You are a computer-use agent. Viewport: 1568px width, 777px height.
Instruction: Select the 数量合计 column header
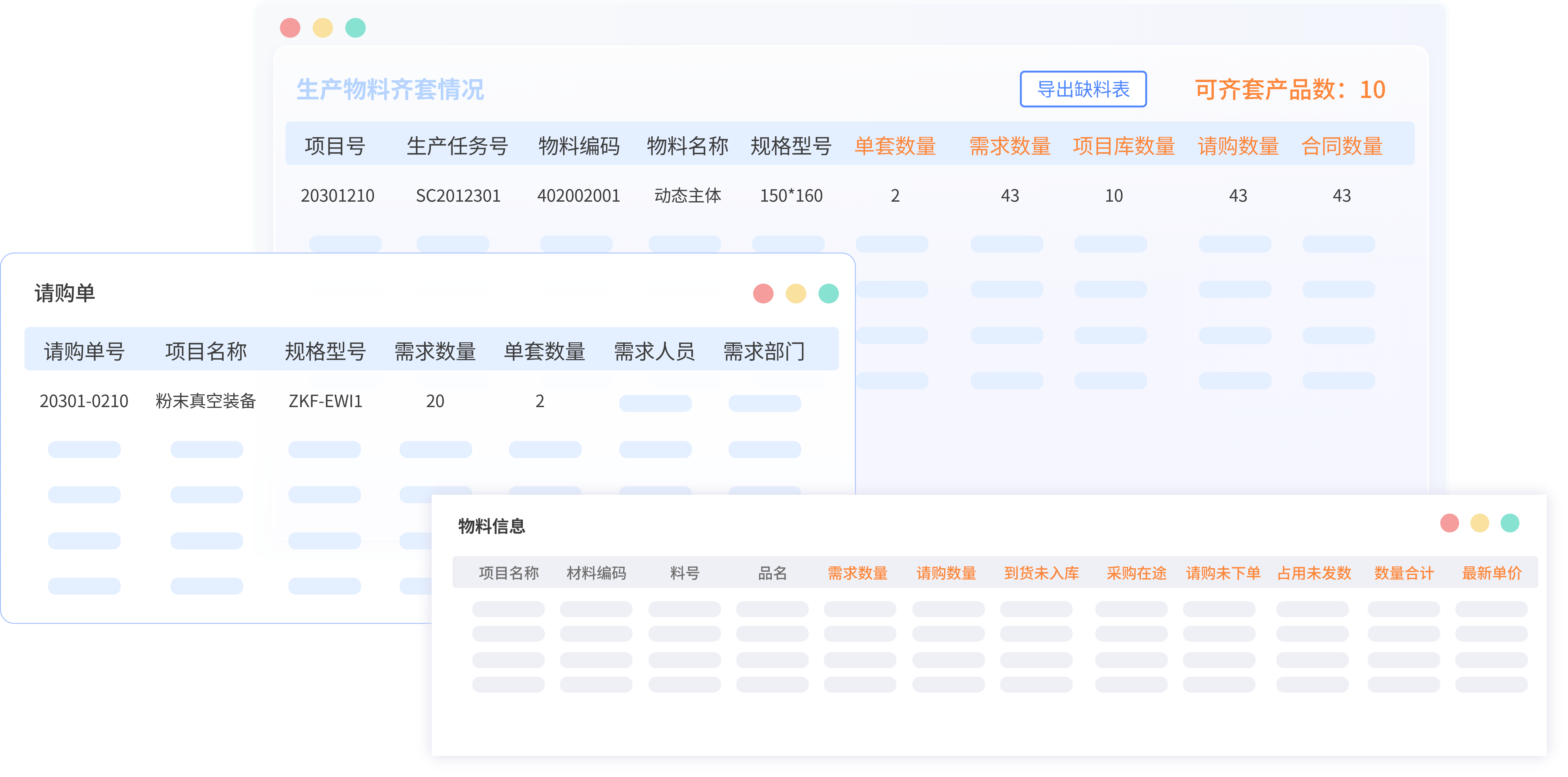pos(1404,573)
